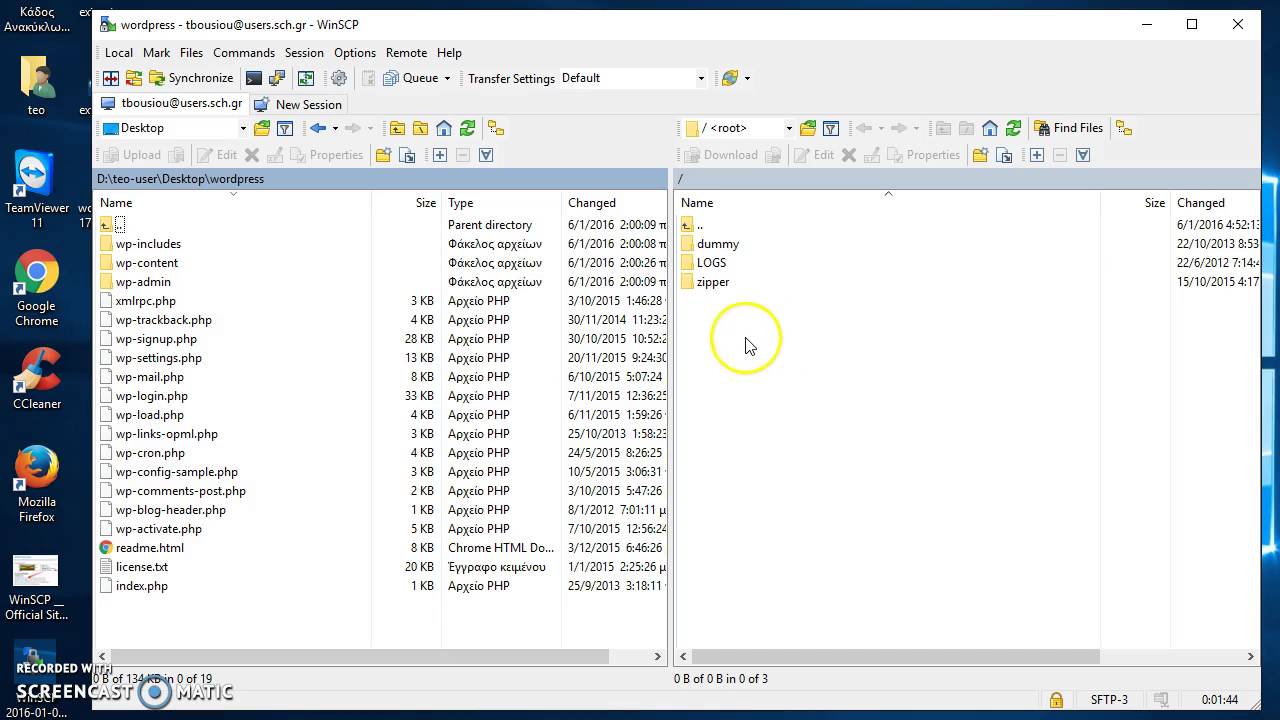Click the Queue button

(410, 78)
